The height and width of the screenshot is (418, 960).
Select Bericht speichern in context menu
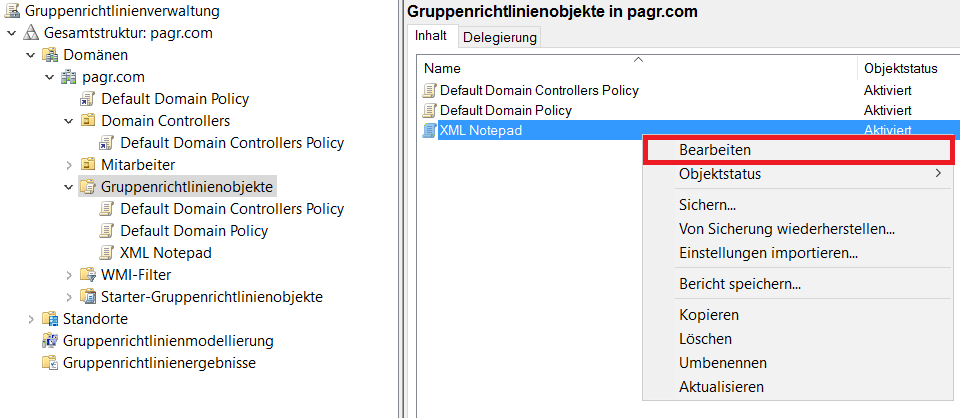740,284
